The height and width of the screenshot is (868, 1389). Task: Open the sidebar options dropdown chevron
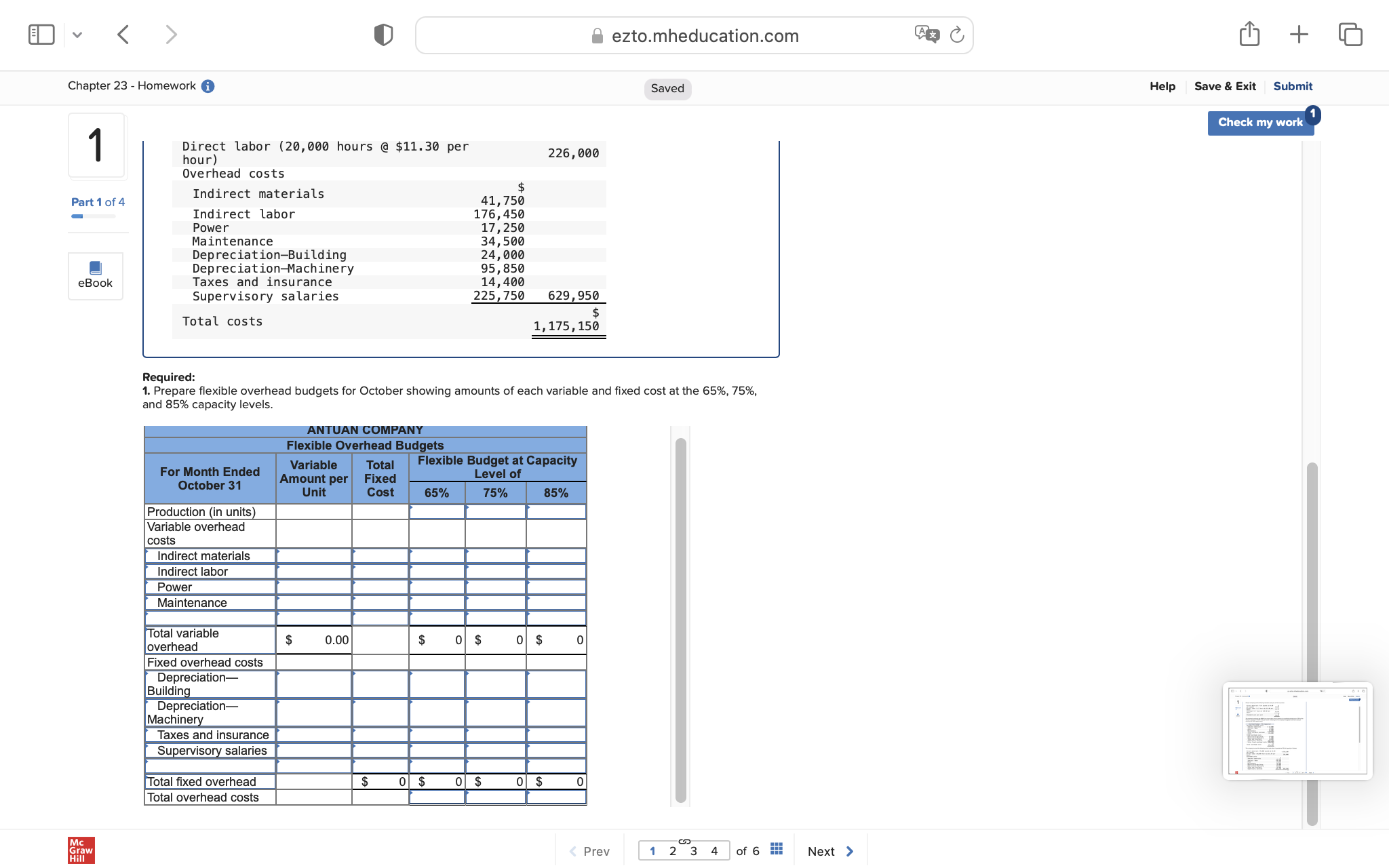coord(77,35)
